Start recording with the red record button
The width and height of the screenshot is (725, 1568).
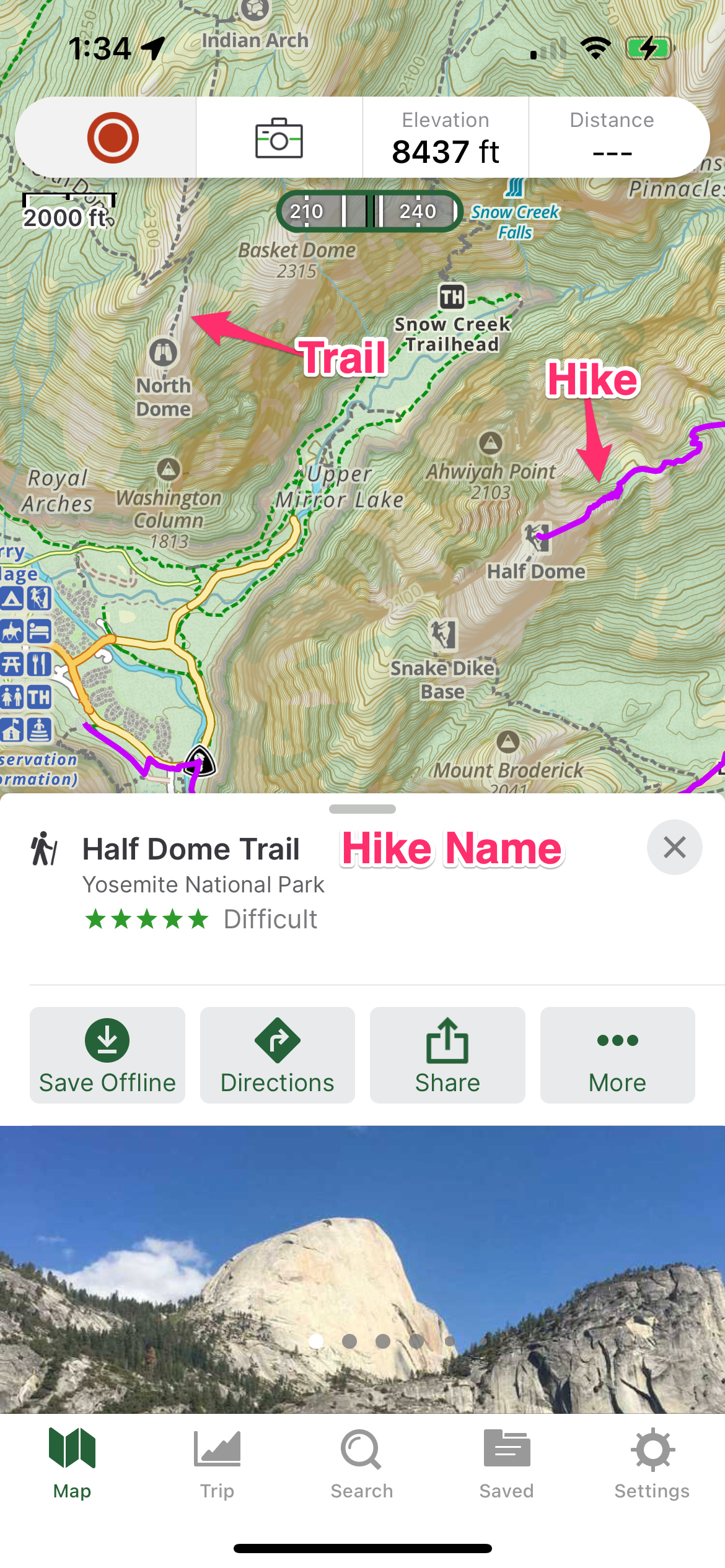[x=113, y=137]
